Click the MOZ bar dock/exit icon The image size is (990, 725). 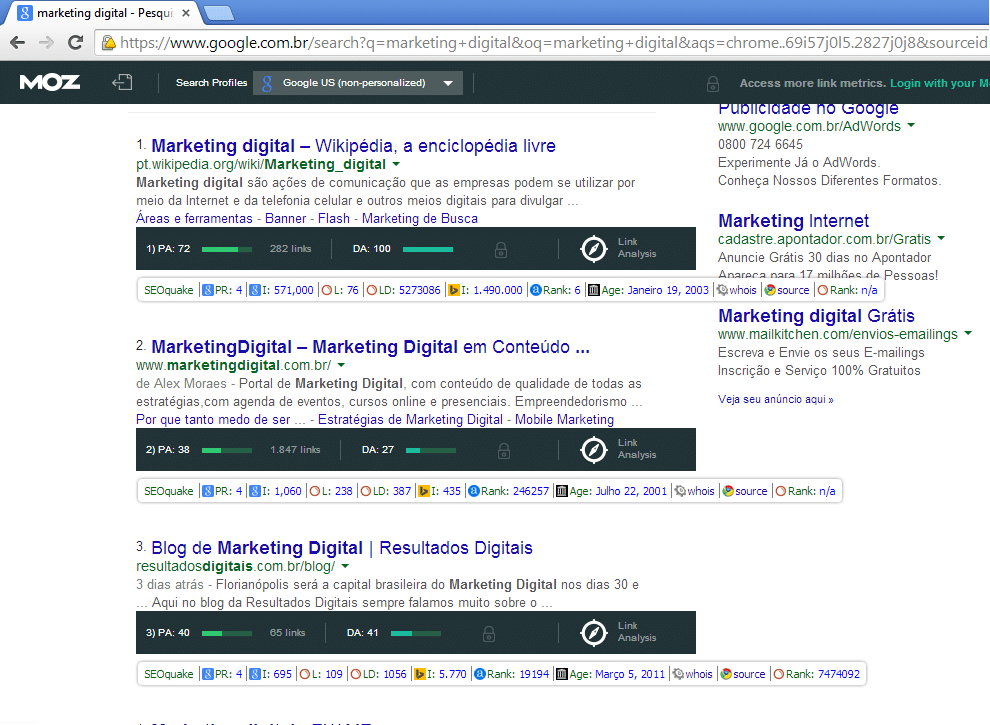click(122, 82)
